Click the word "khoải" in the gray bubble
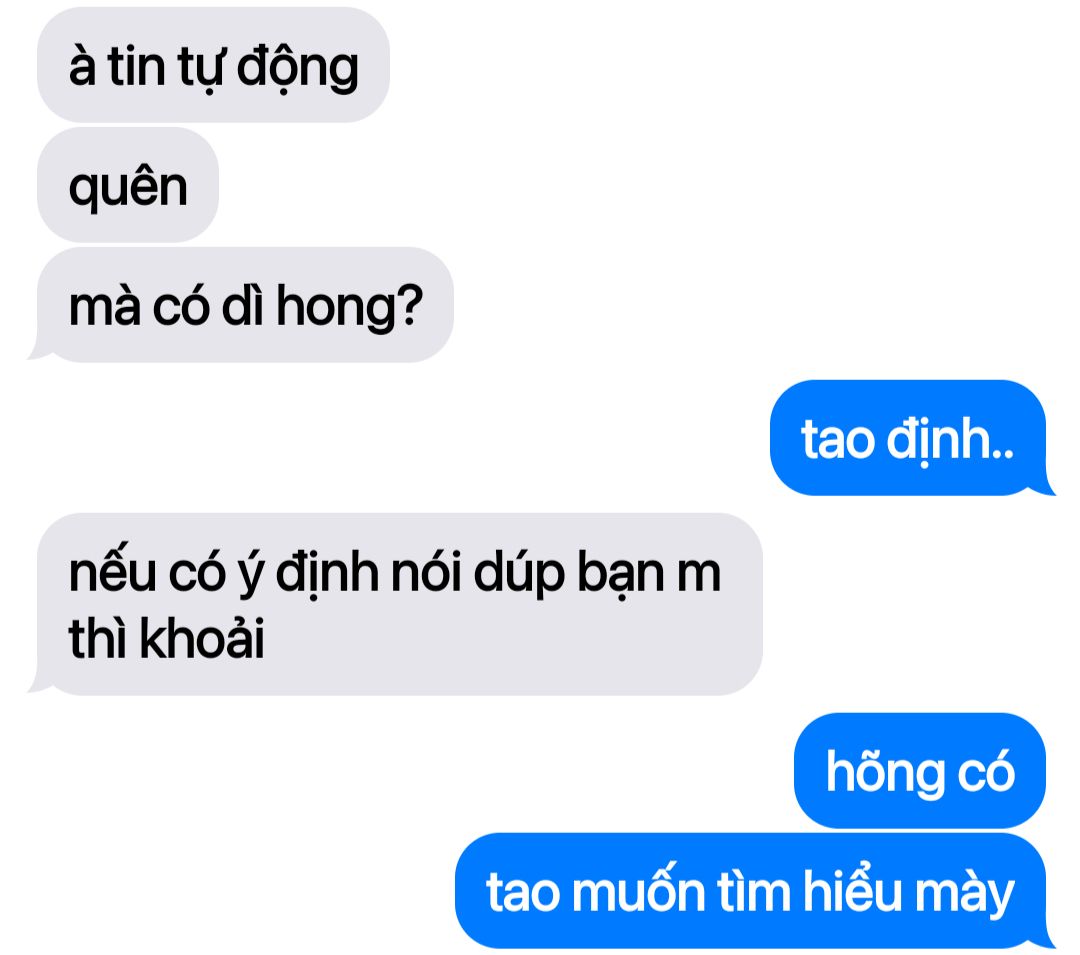This screenshot has height=955, width=1080. pos(202,638)
